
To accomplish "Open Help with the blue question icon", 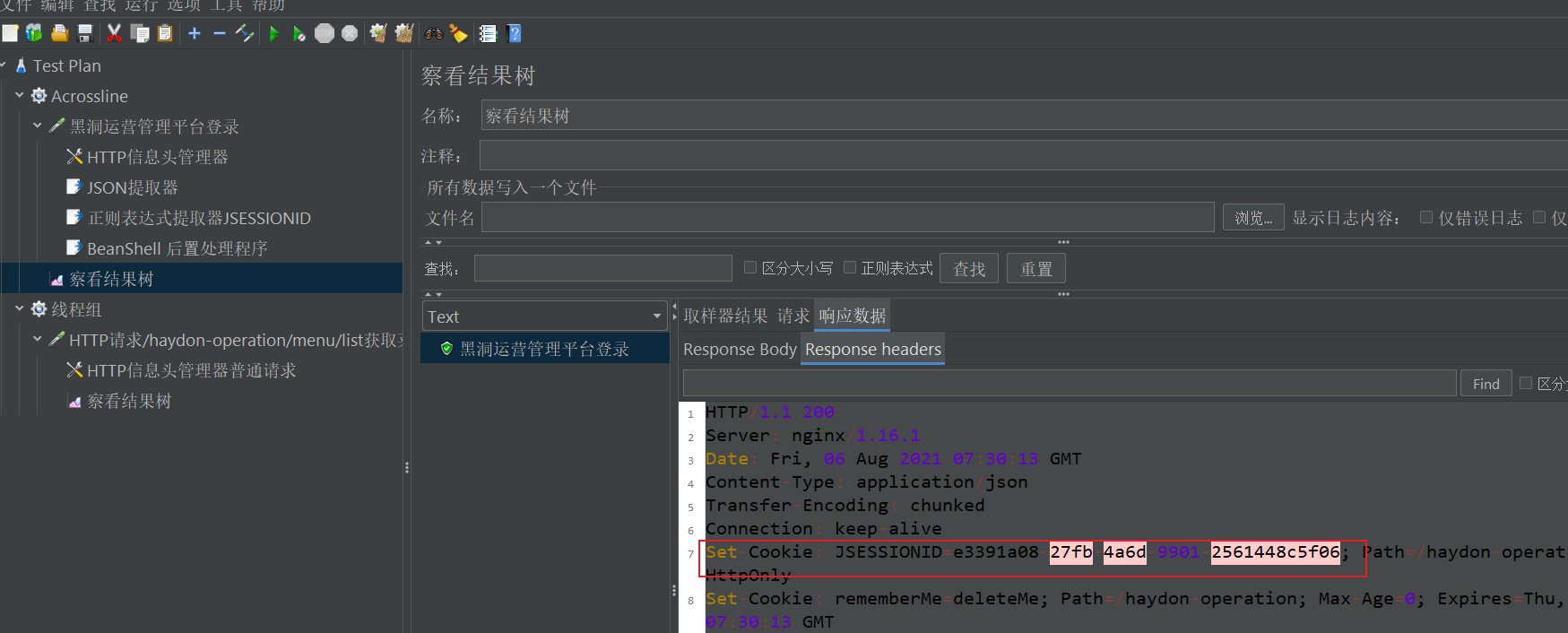I will click(515, 33).
